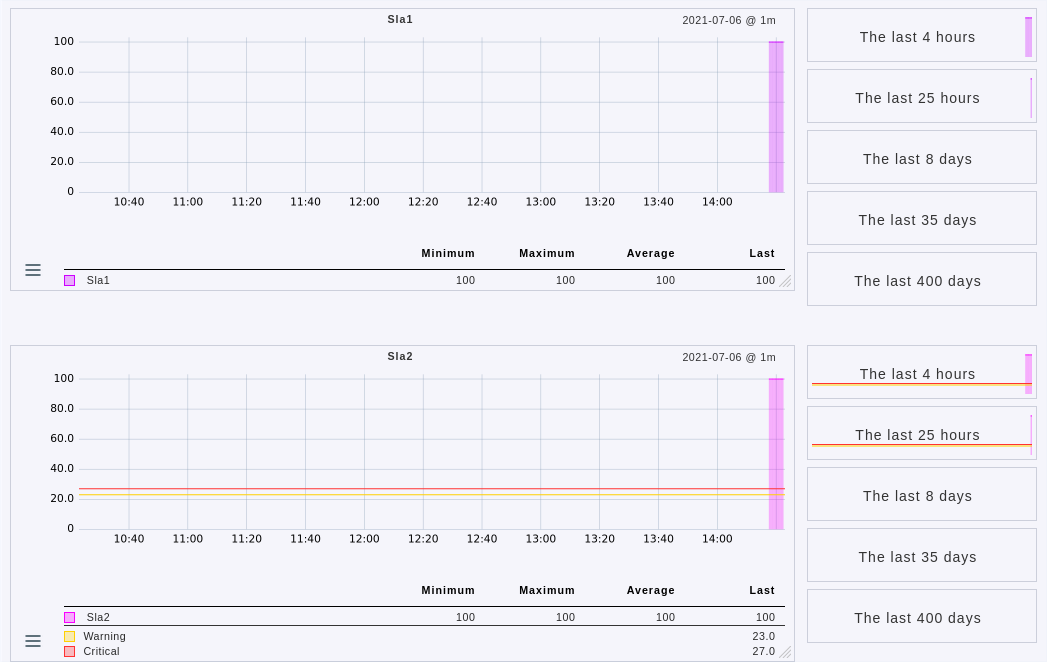The width and height of the screenshot is (1047, 662).
Task: Click the pink Sla1 legend color swatch
Action: point(69,281)
